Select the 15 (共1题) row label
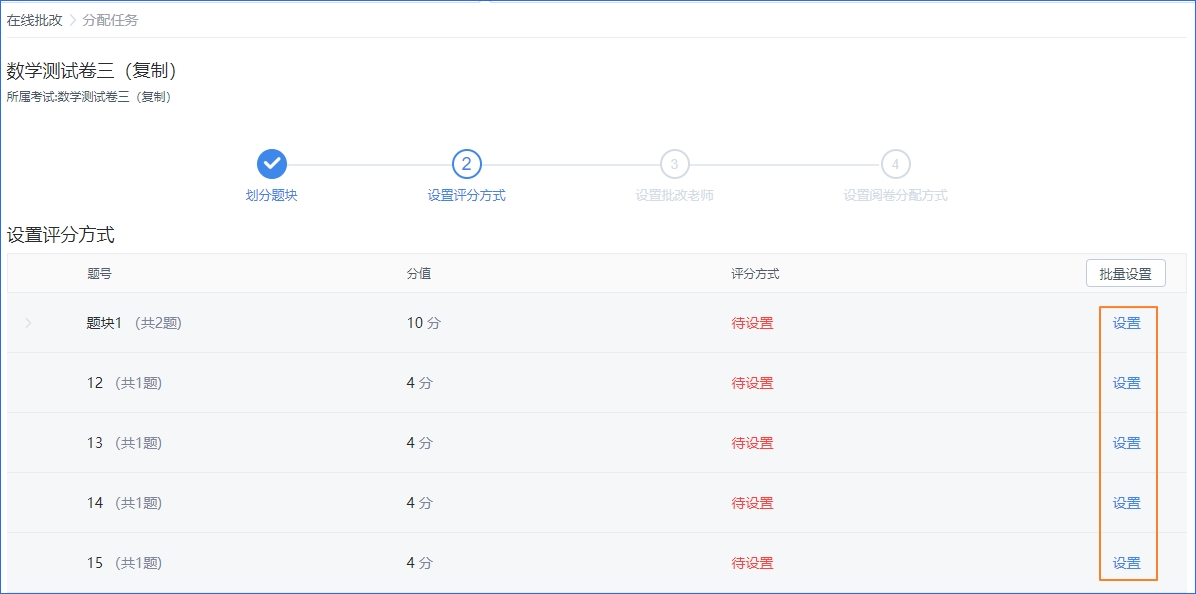Viewport: 1196px width, 594px height. point(124,563)
